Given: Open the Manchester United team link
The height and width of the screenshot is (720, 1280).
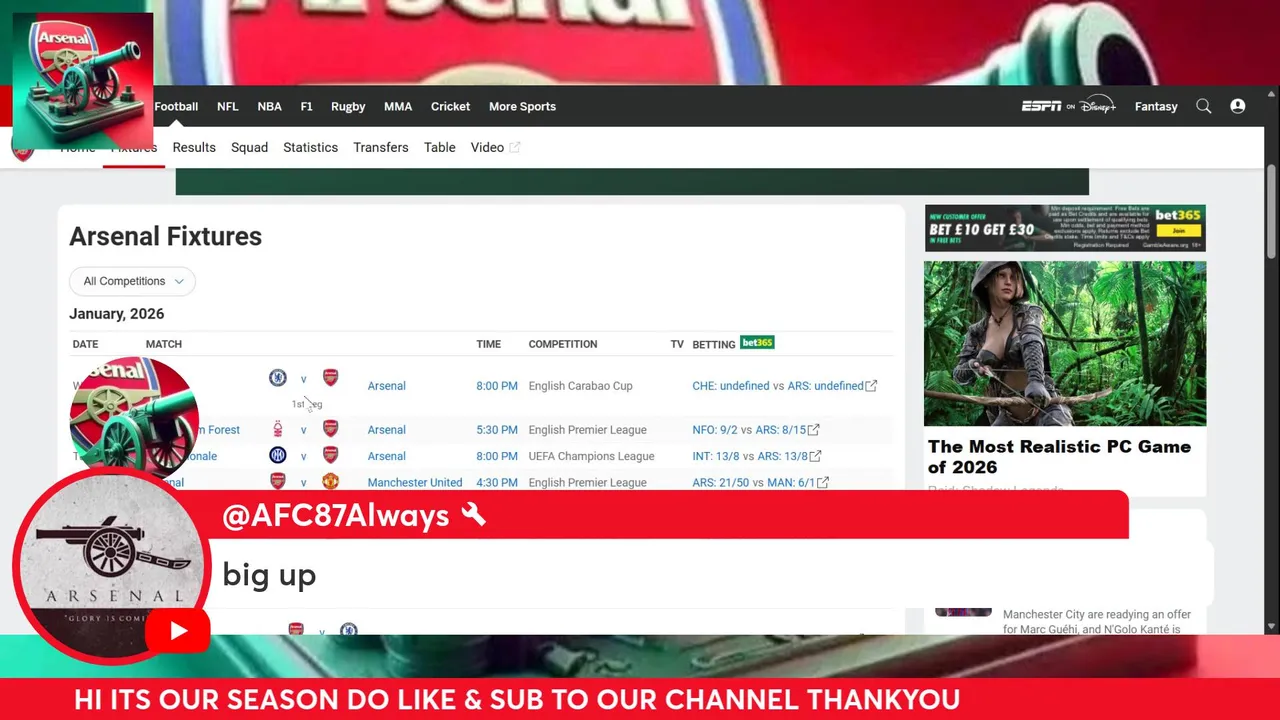Looking at the screenshot, I should coord(415,482).
